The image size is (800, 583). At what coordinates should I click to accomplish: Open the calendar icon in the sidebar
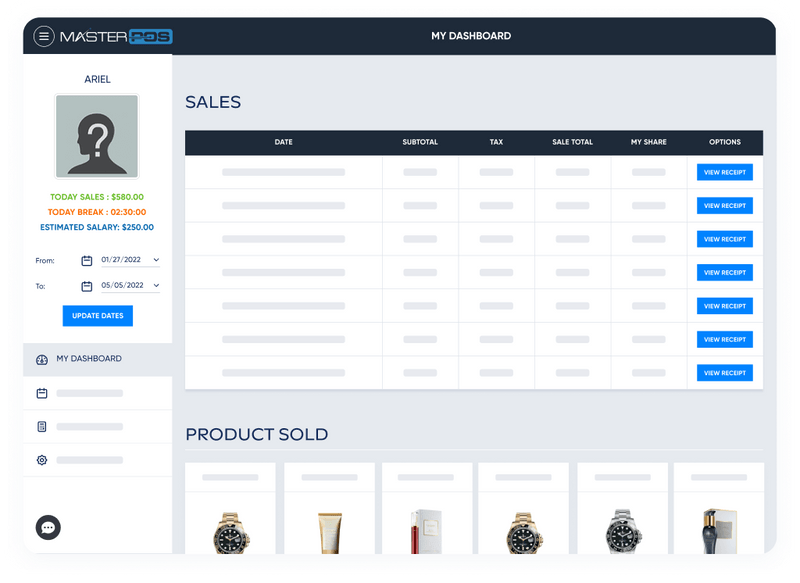tap(40, 393)
